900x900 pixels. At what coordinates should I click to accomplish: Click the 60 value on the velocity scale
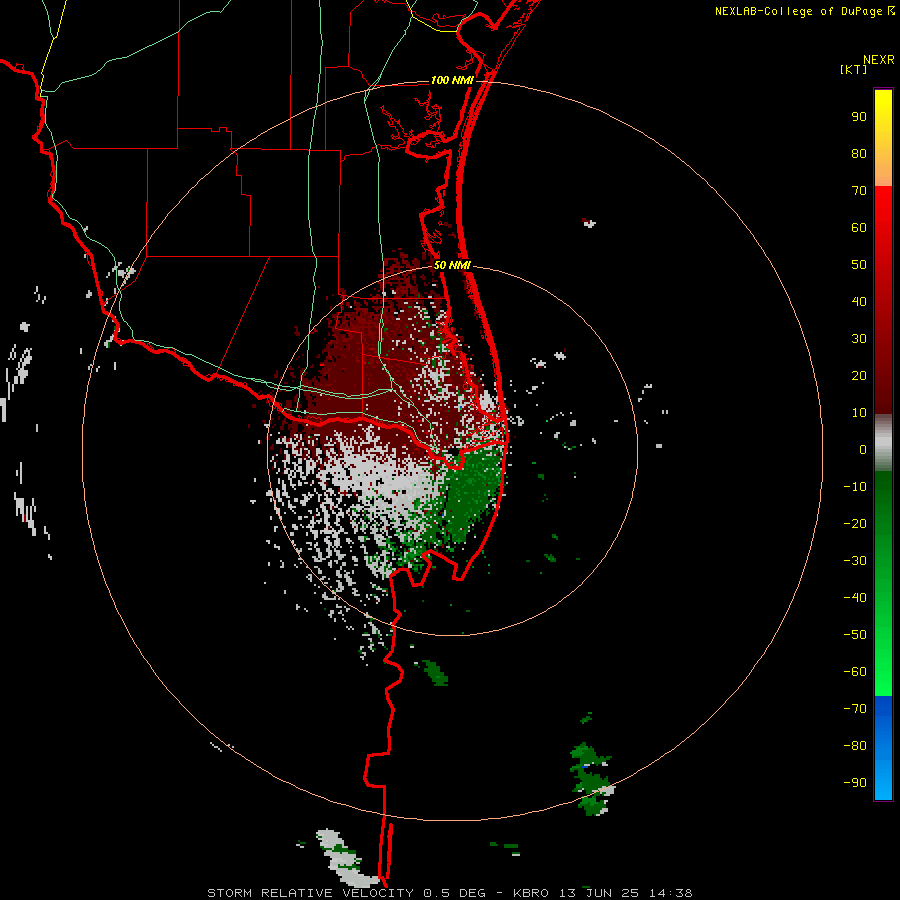point(859,228)
